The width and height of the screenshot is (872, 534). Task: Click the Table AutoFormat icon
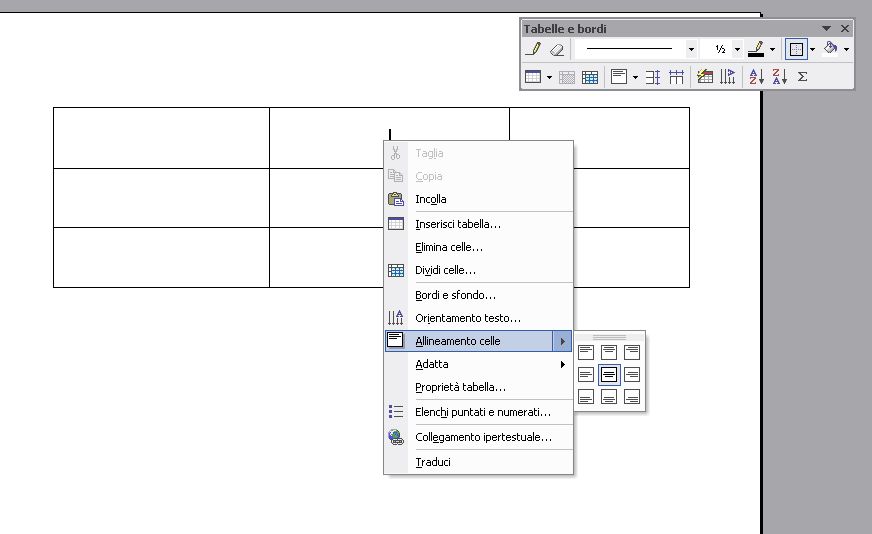tap(705, 77)
